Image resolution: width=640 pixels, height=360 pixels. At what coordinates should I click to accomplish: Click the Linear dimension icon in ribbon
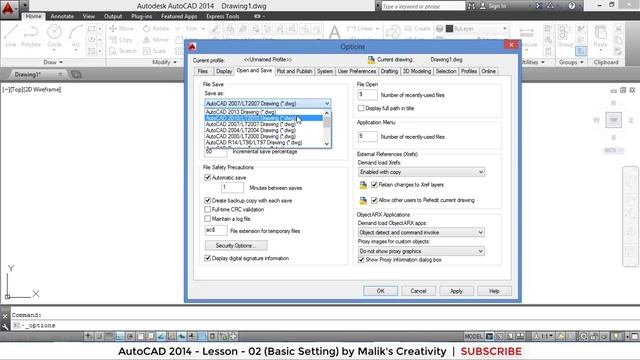click(x=351, y=29)
